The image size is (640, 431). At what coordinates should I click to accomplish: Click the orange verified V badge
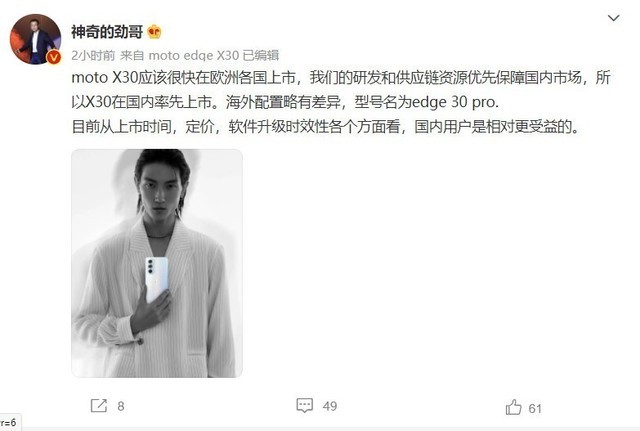(x=53, y=57)
